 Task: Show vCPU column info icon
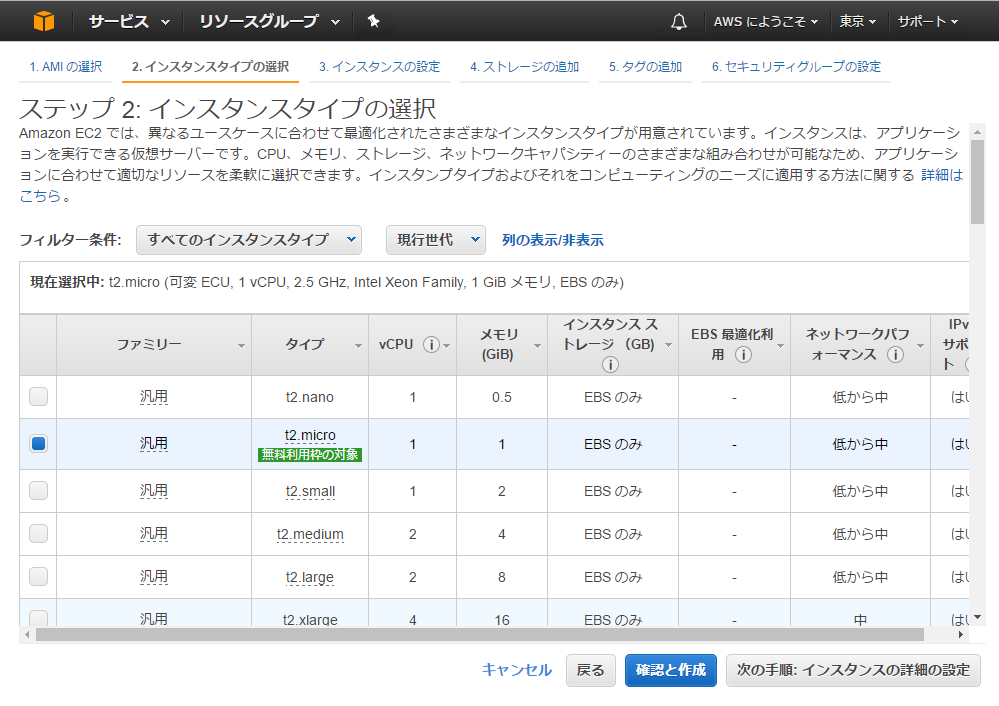point(431,345)
